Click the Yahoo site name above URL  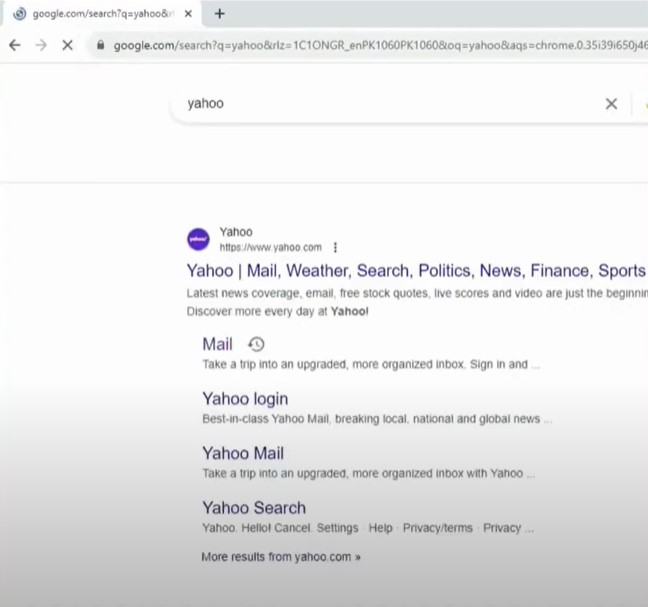(x=236, y=232)
